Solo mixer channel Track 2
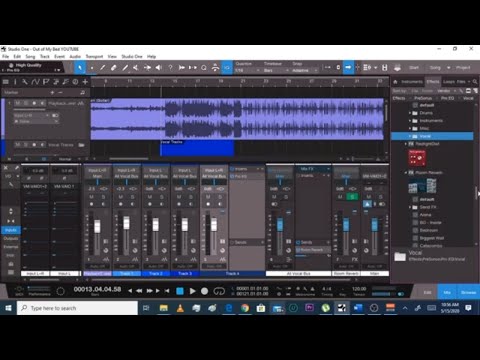 click(x=162, y=197)
